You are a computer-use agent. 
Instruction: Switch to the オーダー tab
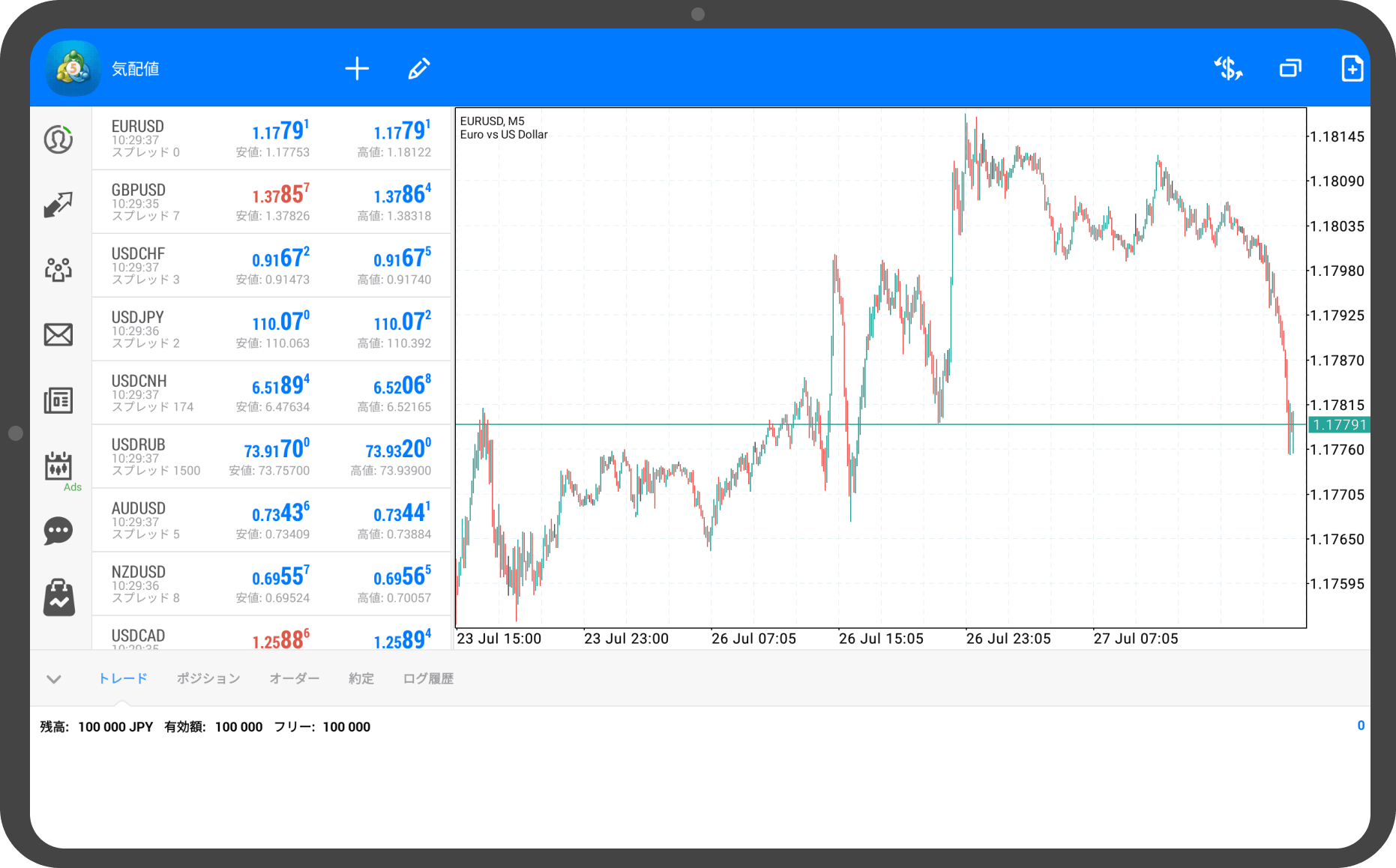click(x=294, y=678)
